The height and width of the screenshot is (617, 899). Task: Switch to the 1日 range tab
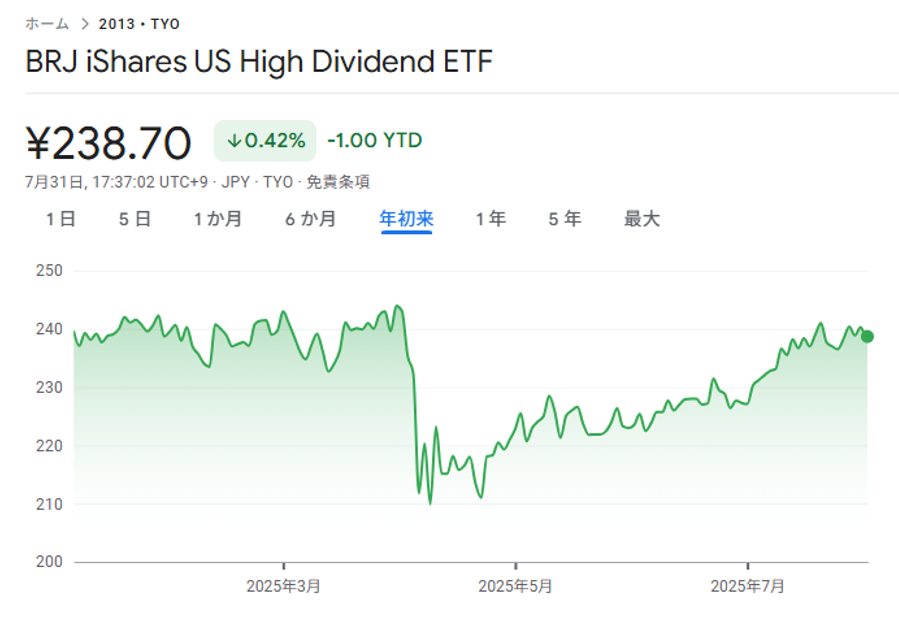pyautogui.click(x=60, y=219)
